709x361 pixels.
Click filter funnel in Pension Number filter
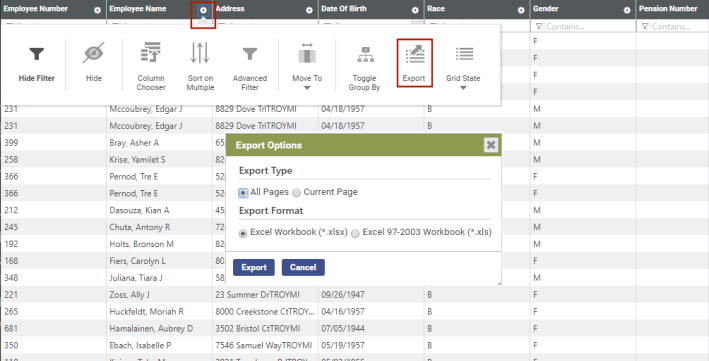645,27
